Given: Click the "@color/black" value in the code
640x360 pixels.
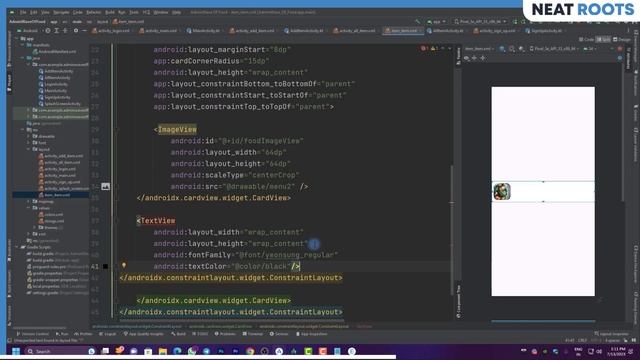Looking at the screenshot, I should click(x=261, y=267).
